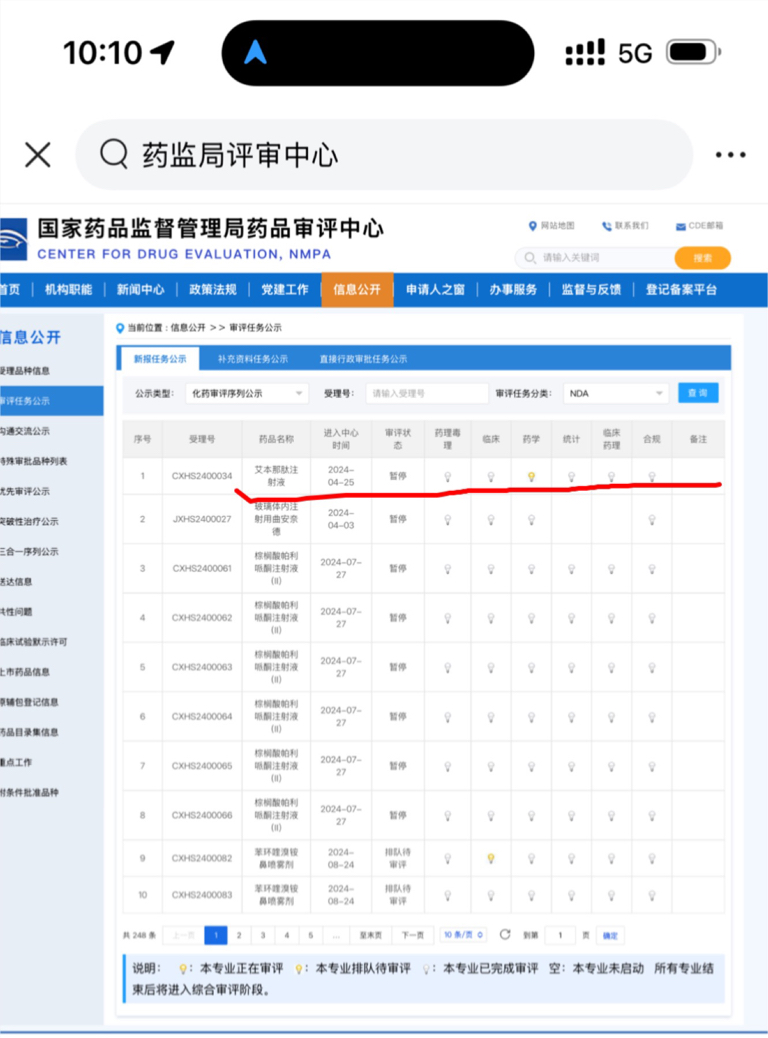Click 药理毒理 bulb icon for CXHS2400034

click(x=448, y=476)
